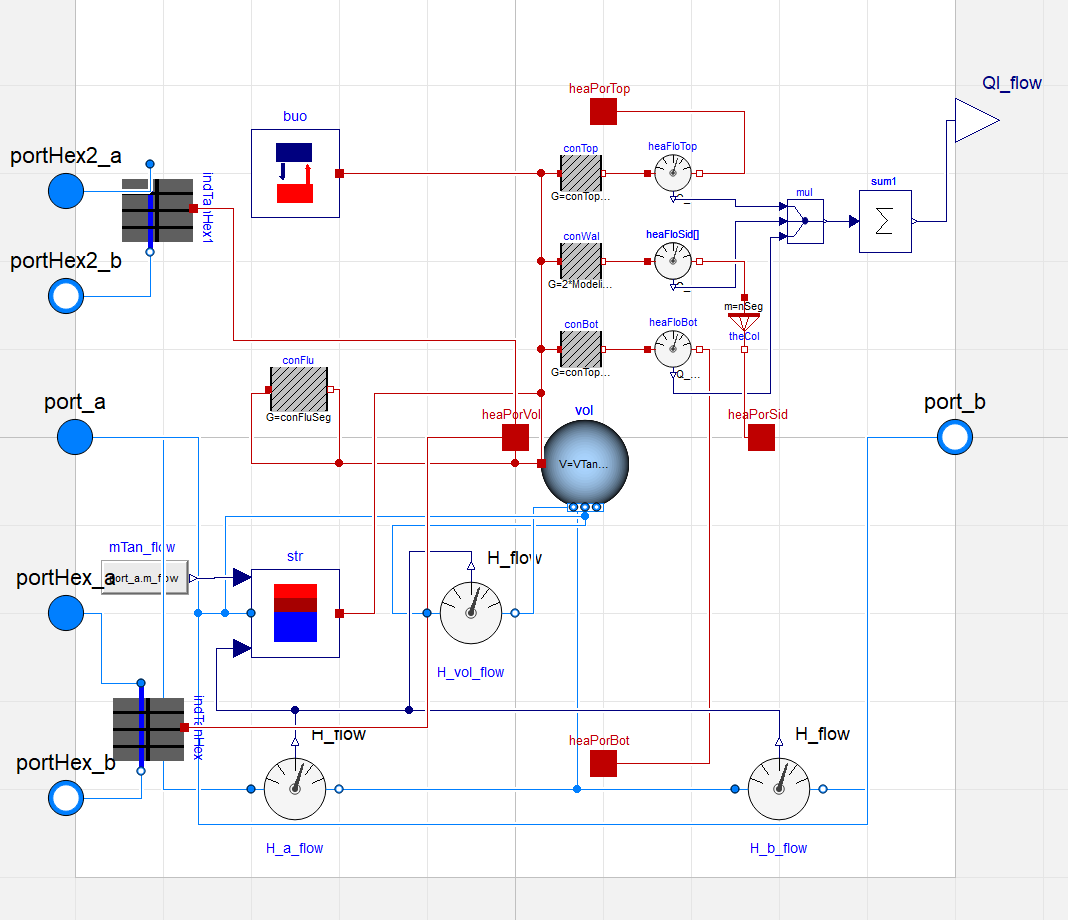Screen dimensions: 1068x920
Task: Click the conBot thermal conductor
Action: point(581,349)
